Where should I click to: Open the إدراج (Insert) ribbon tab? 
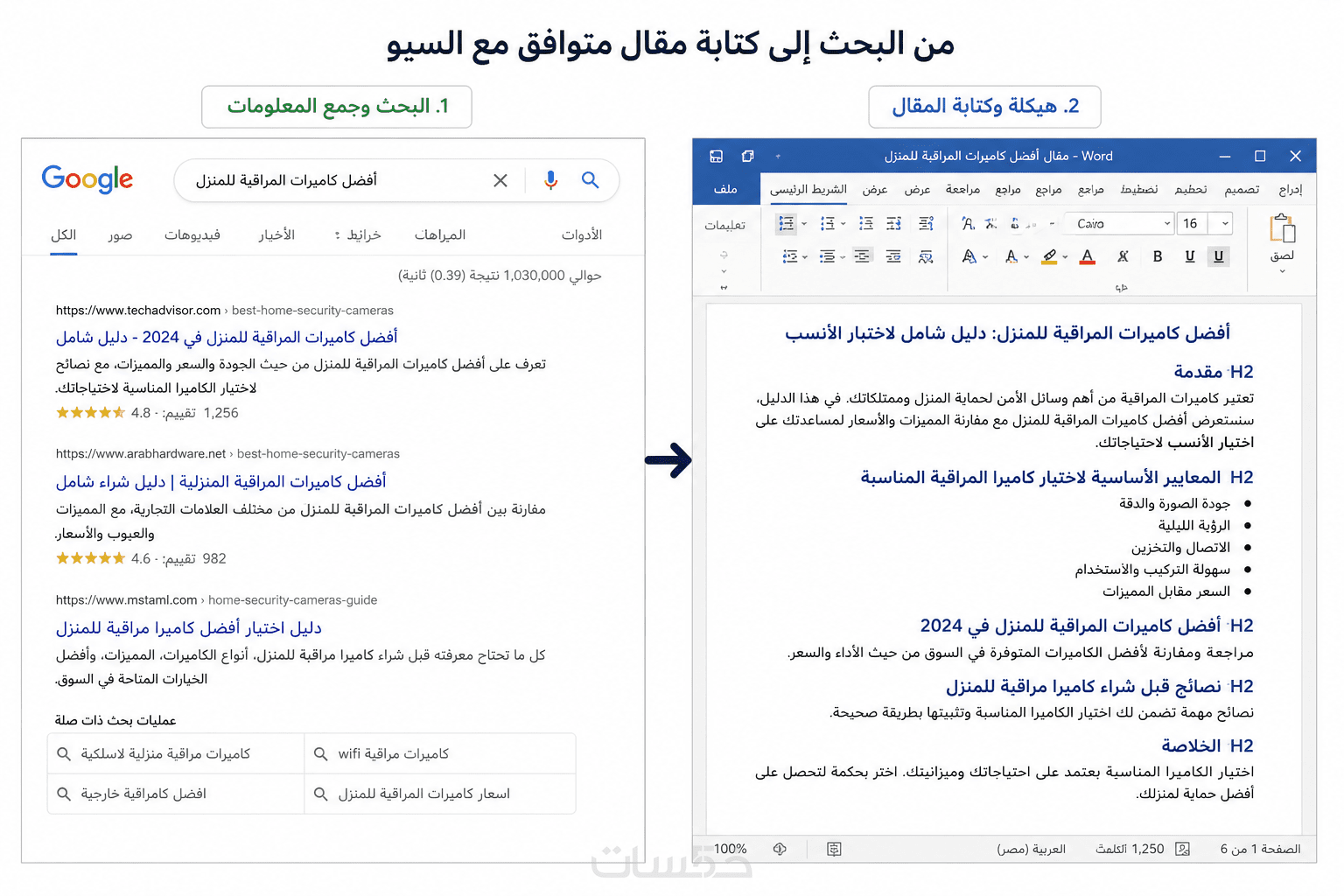click(x=1290, y=189)
